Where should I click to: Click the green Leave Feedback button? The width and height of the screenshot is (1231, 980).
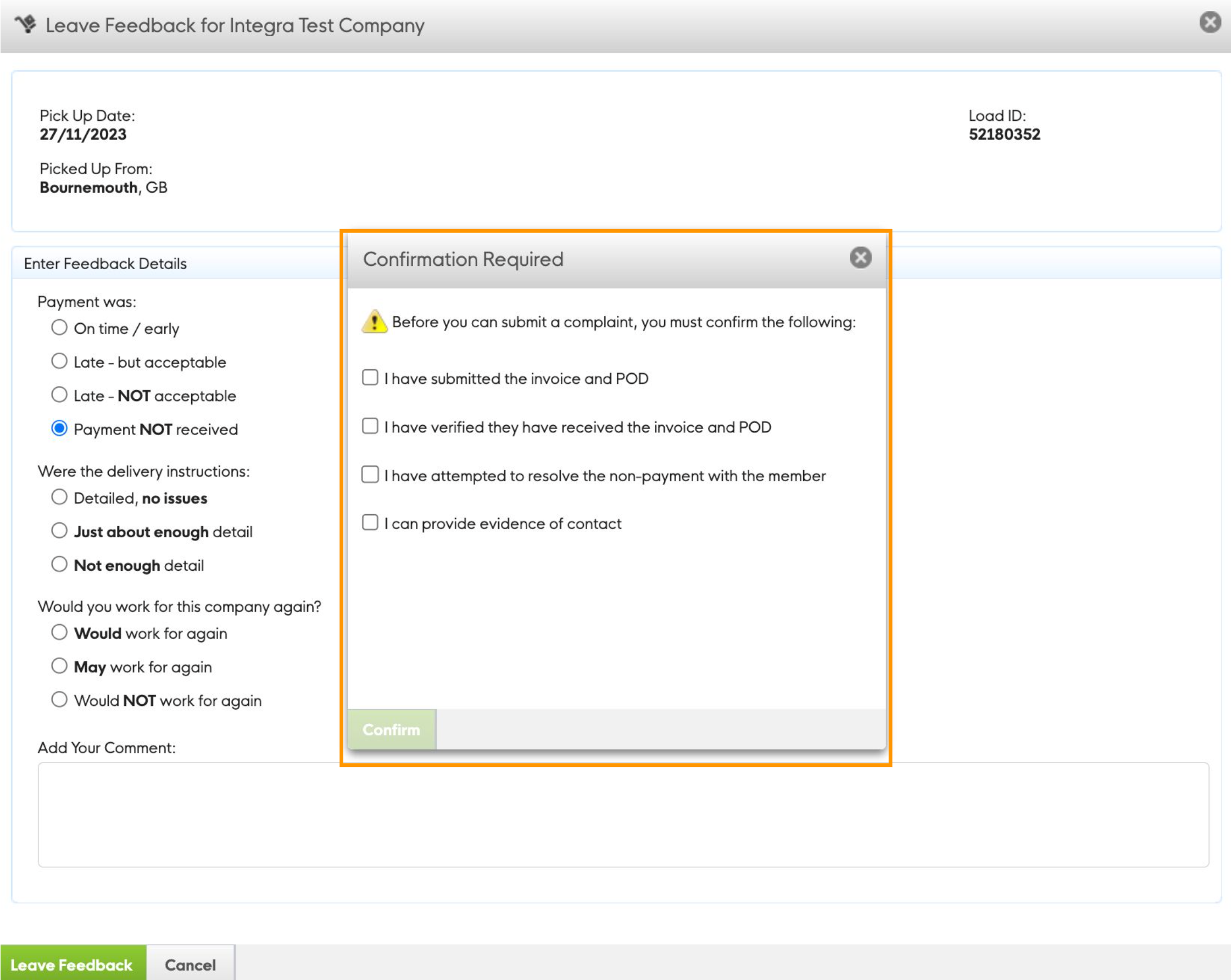point(73,964)
